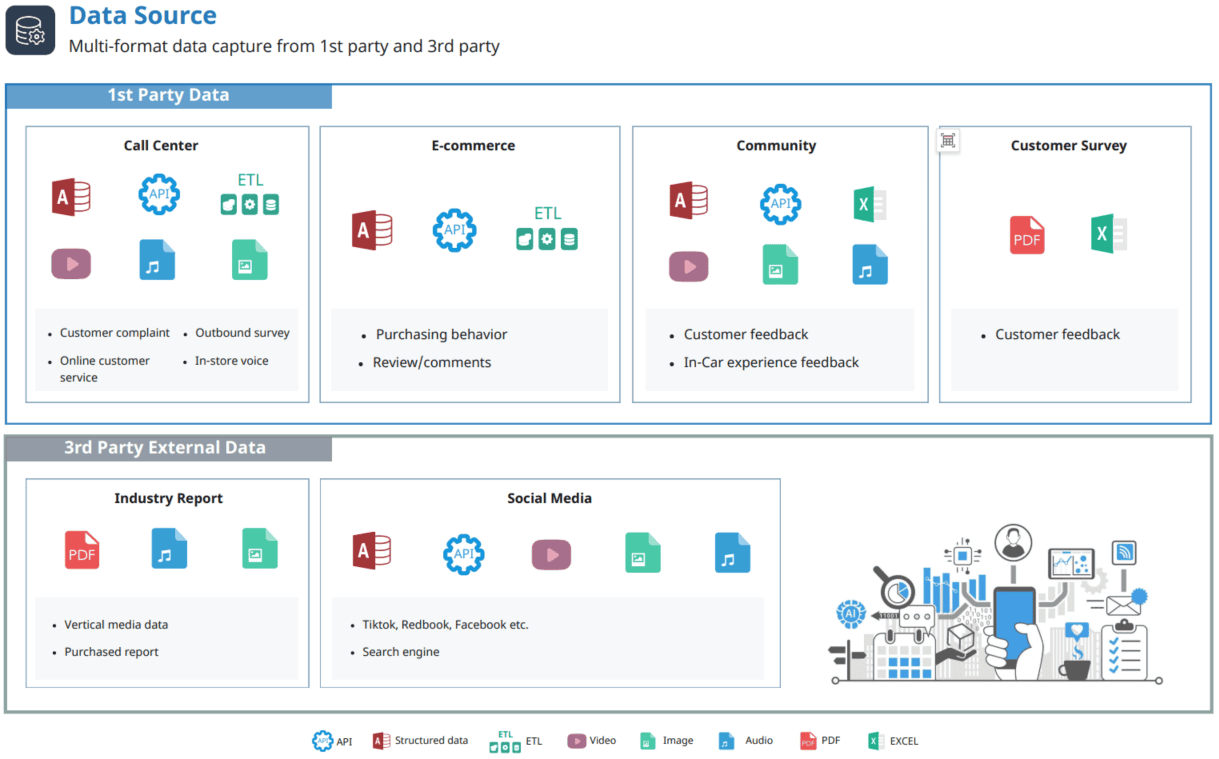Click the image file icon in Industry Report
Viewport: 1219px width, 759px height.
pyautogui.click(x=259, y=549)
